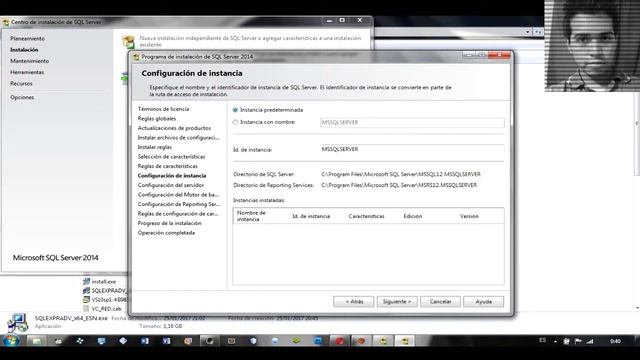Click the Características column header

[367, 216]
